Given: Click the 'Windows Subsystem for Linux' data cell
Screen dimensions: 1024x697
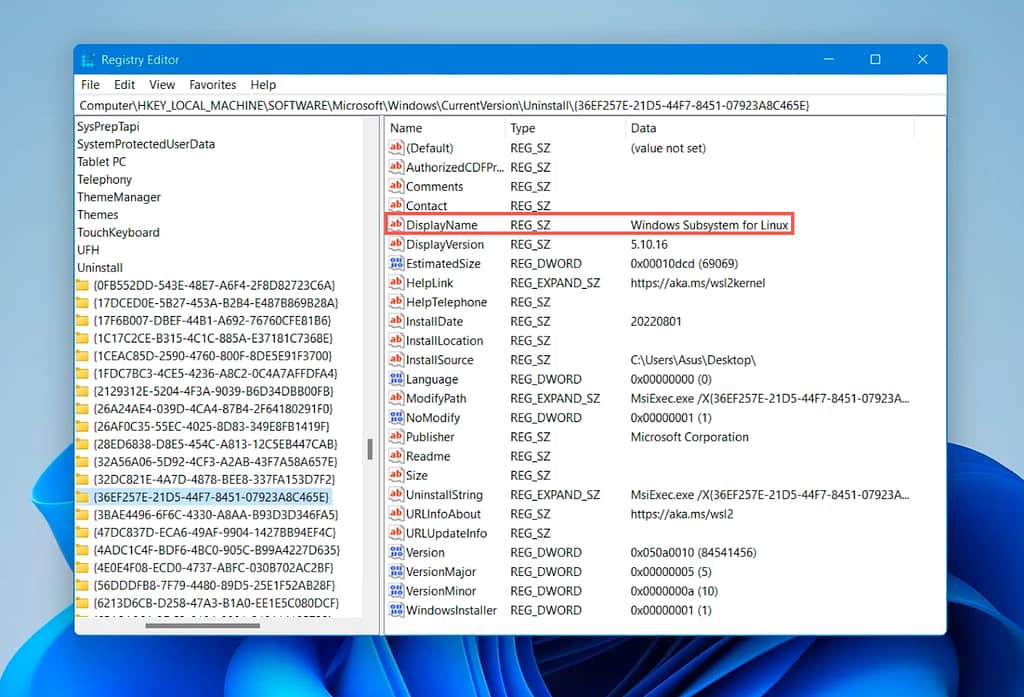Looking at the screenshot, I should pos(709,225).
